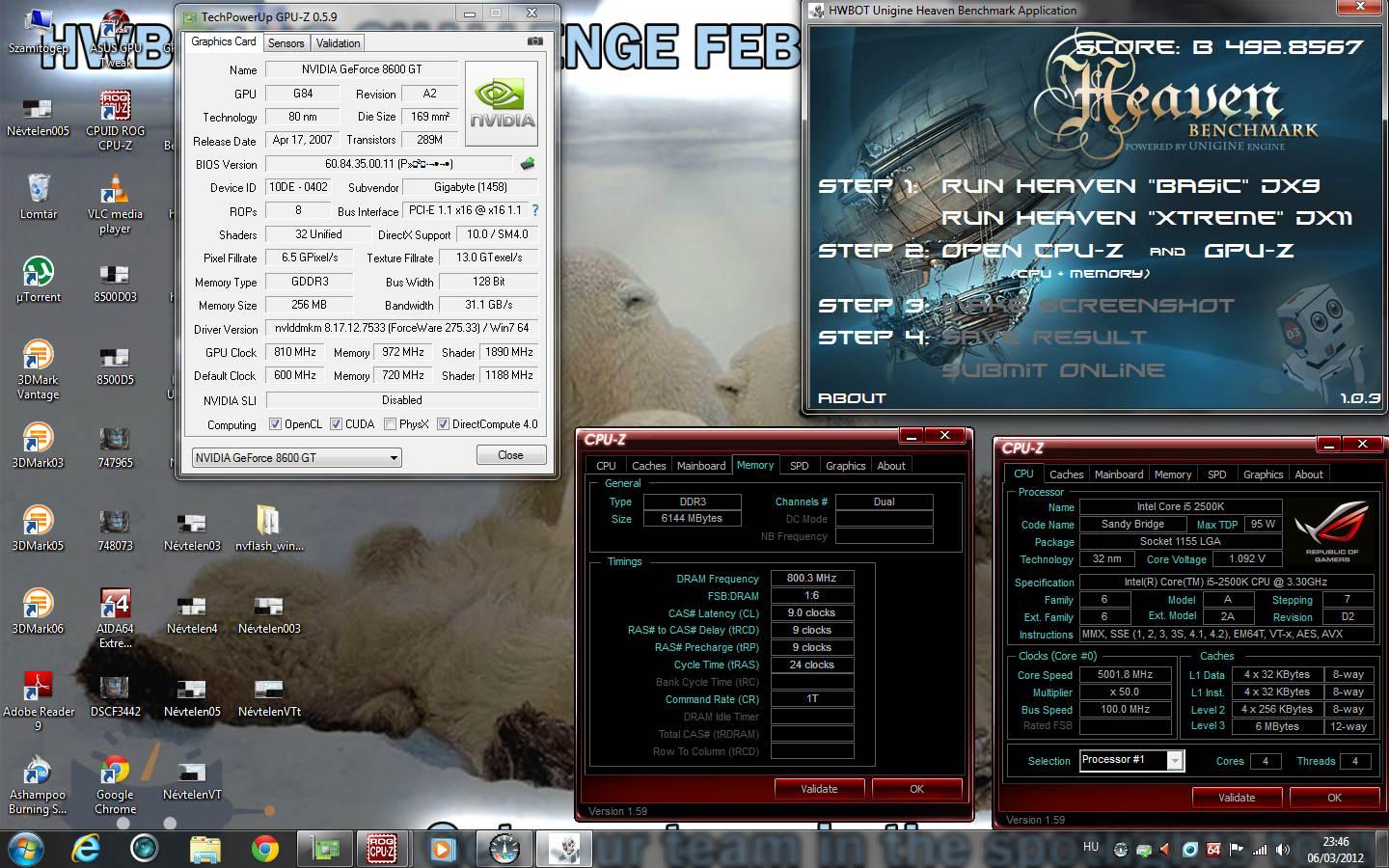Click Run Heaven "Xtreme" DX11 option

[1147, 218]
